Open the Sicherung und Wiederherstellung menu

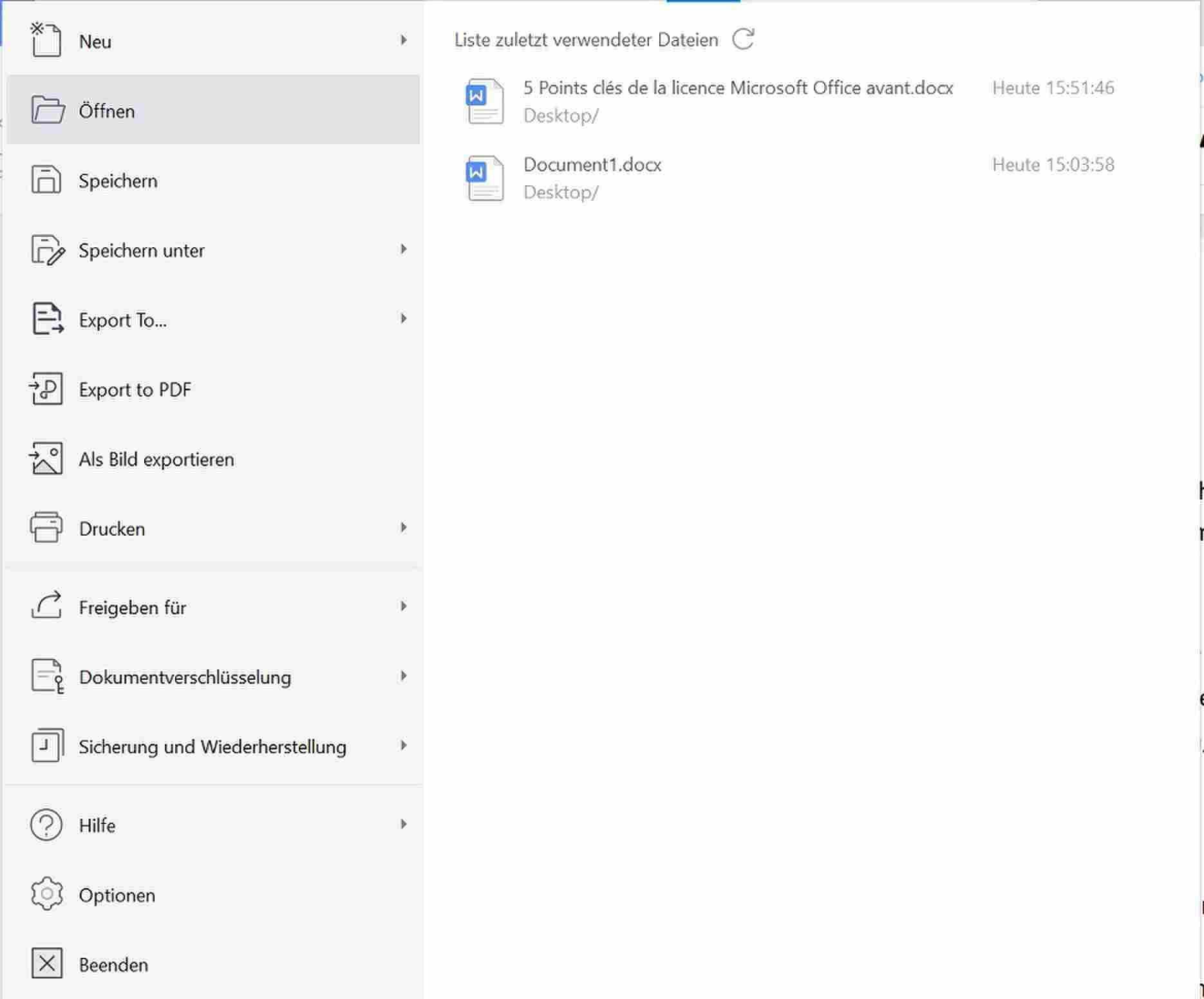212,747
